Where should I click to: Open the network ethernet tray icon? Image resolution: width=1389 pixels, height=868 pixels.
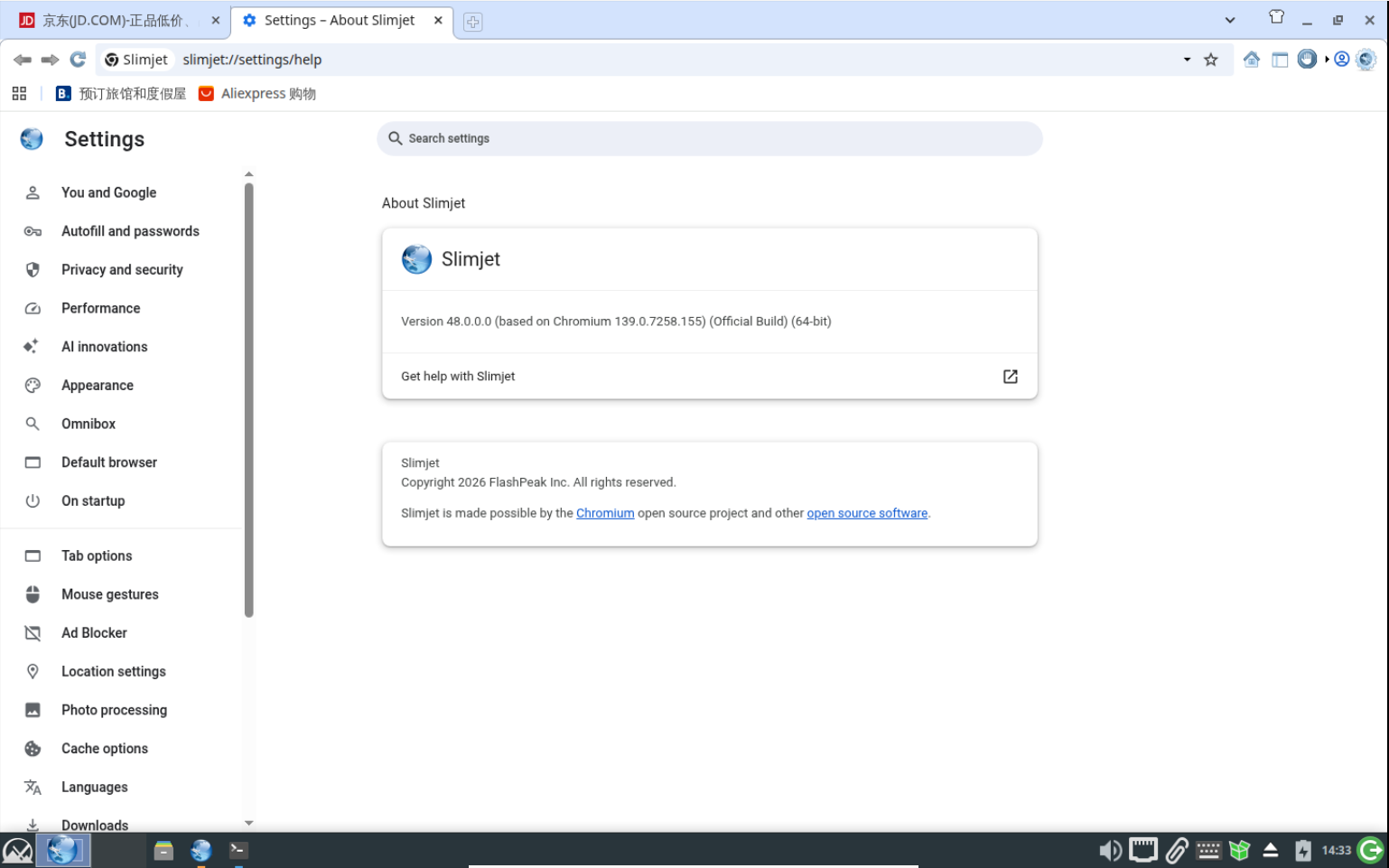pos(1143,851)
